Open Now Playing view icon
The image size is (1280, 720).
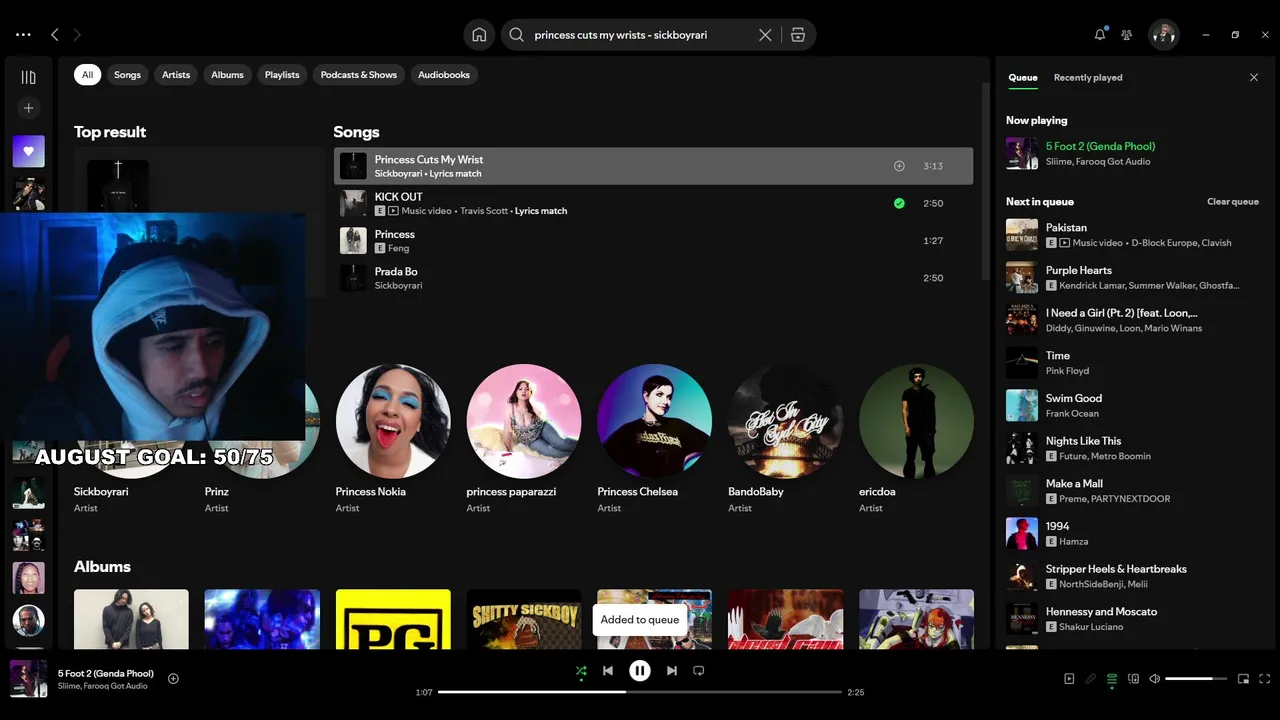click(x=1069, y=679)
